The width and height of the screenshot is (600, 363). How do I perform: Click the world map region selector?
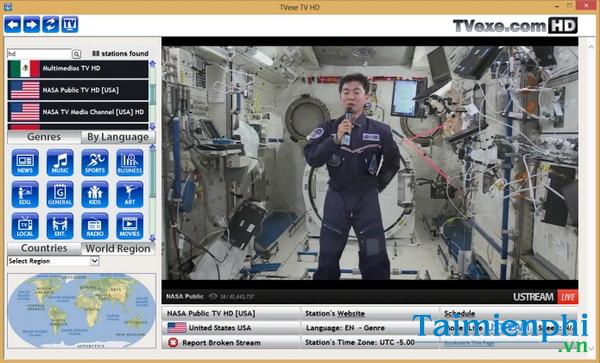82,311
